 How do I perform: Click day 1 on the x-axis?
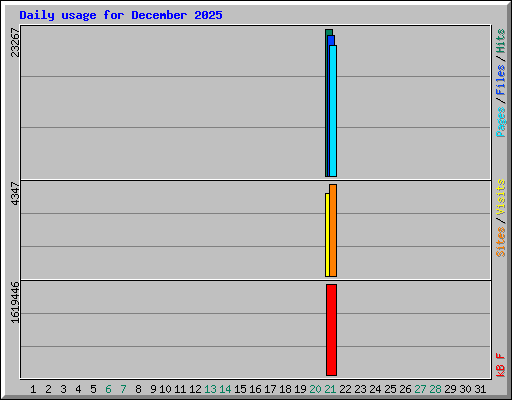(x=33, y=389)
